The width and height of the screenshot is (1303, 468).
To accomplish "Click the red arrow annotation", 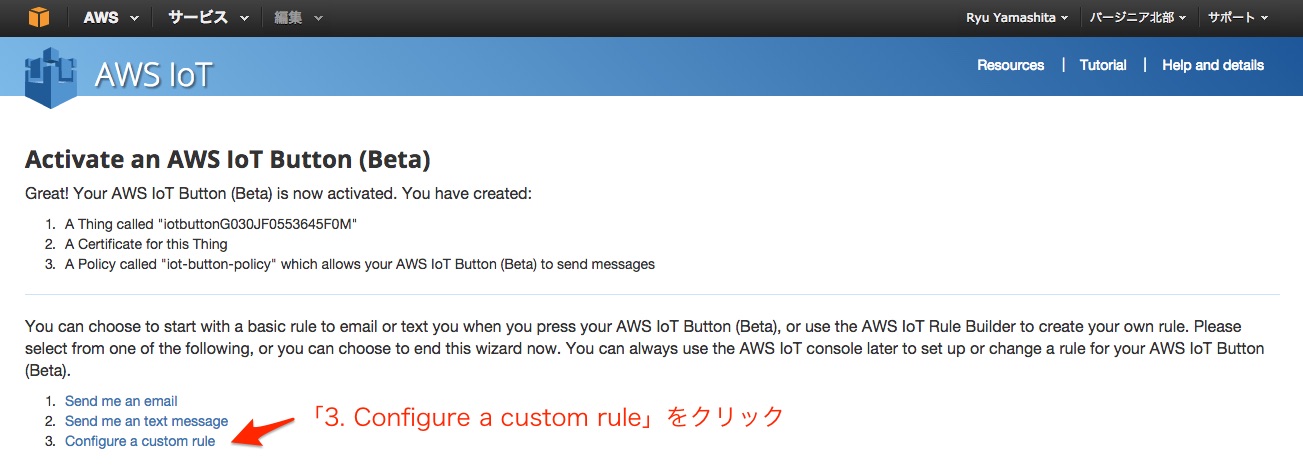I will tap(264, 430).
